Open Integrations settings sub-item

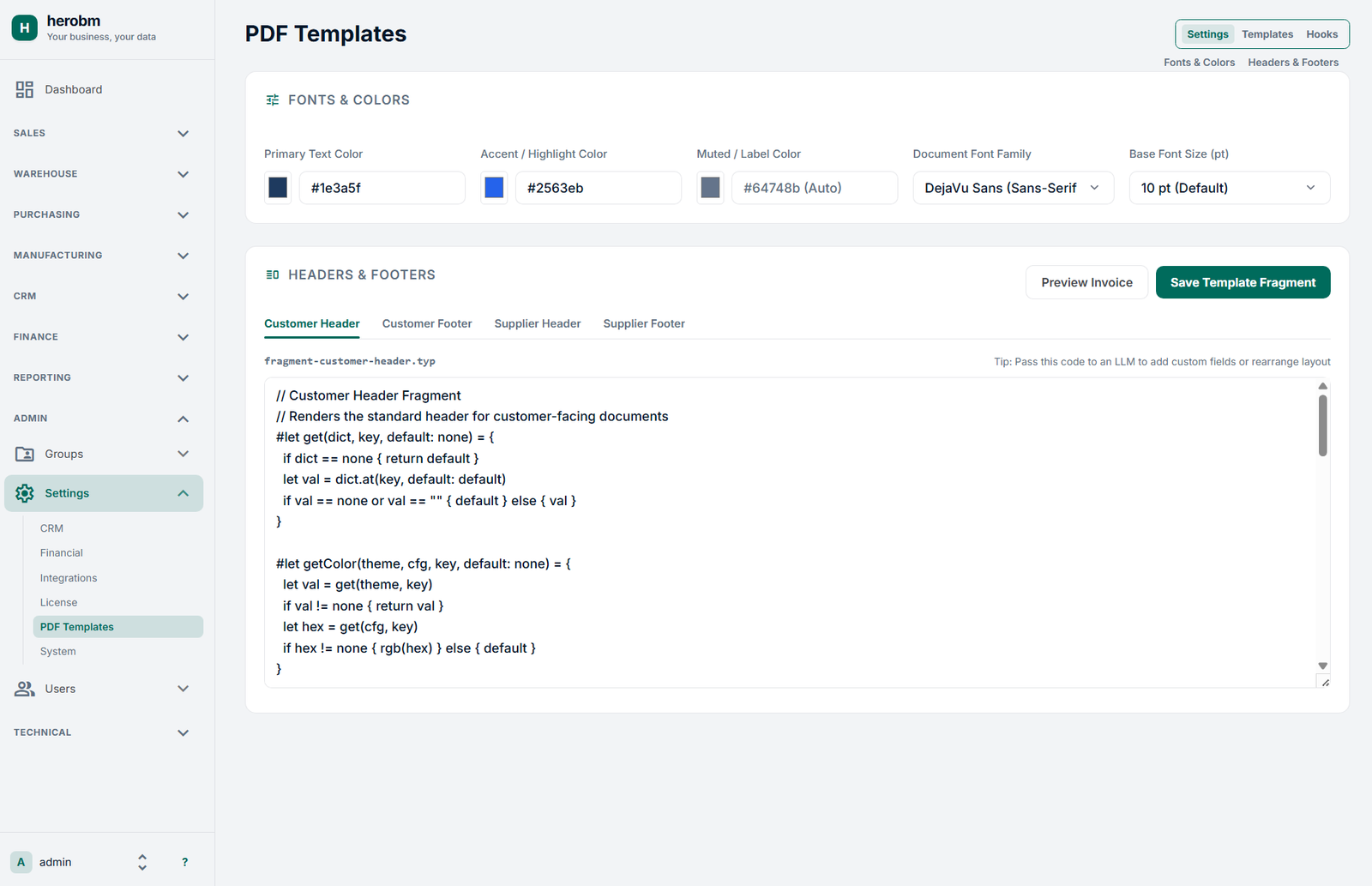point(118,578)
